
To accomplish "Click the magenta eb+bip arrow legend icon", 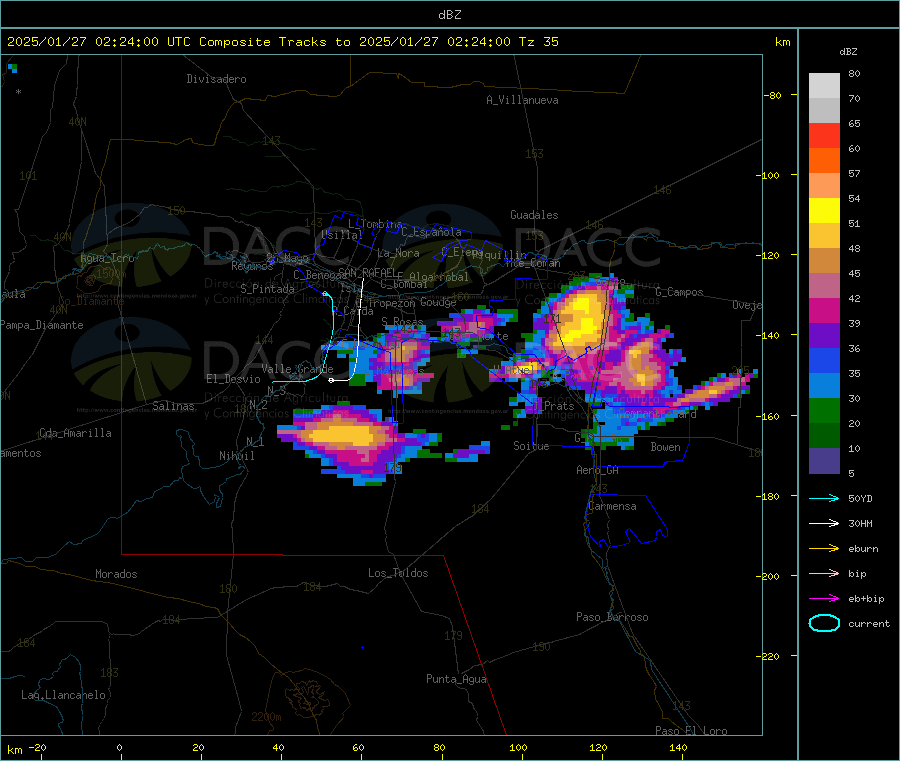I will 824,599.
